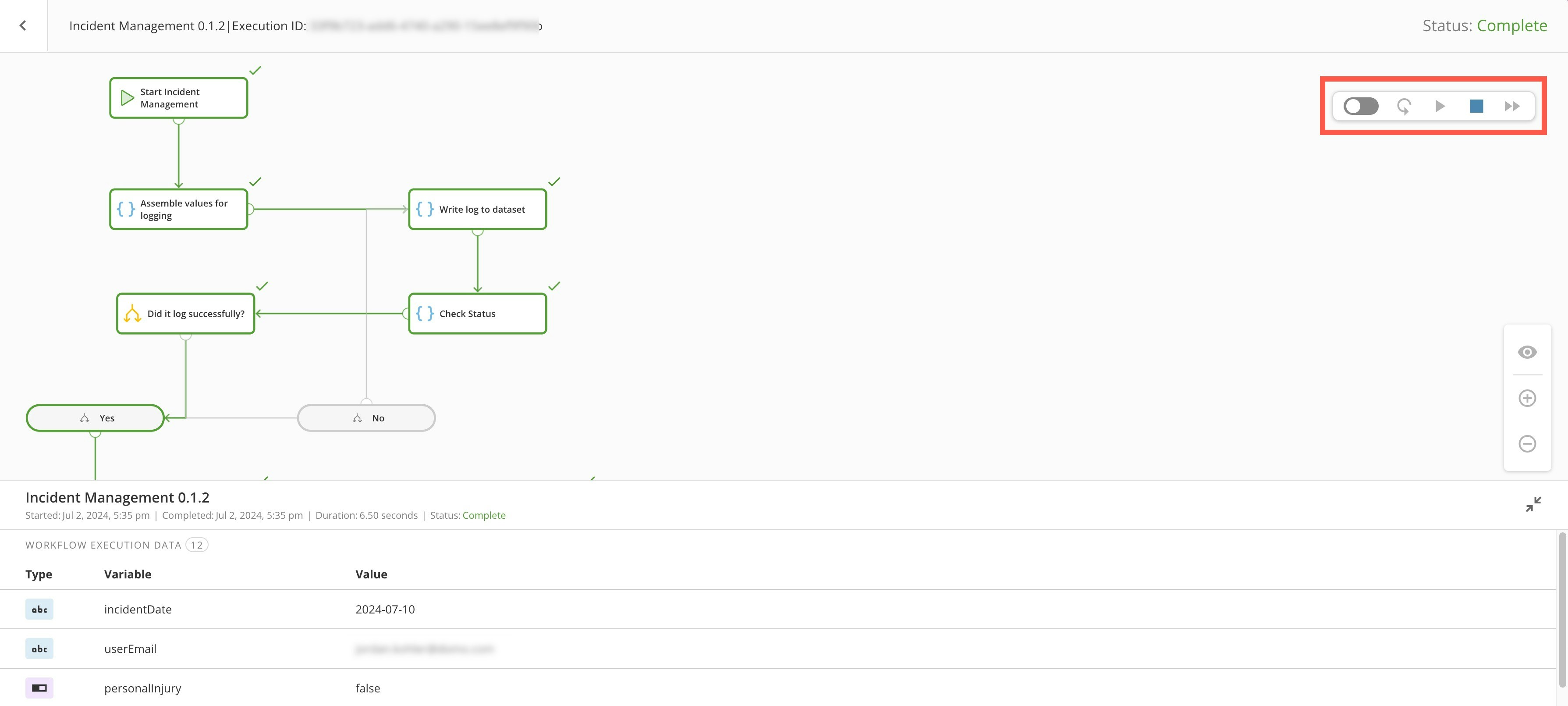The height and width of the screenshot is (706, 1568).
Task: Toggle the step-through debug switch
Action: tap(1360, 106)
